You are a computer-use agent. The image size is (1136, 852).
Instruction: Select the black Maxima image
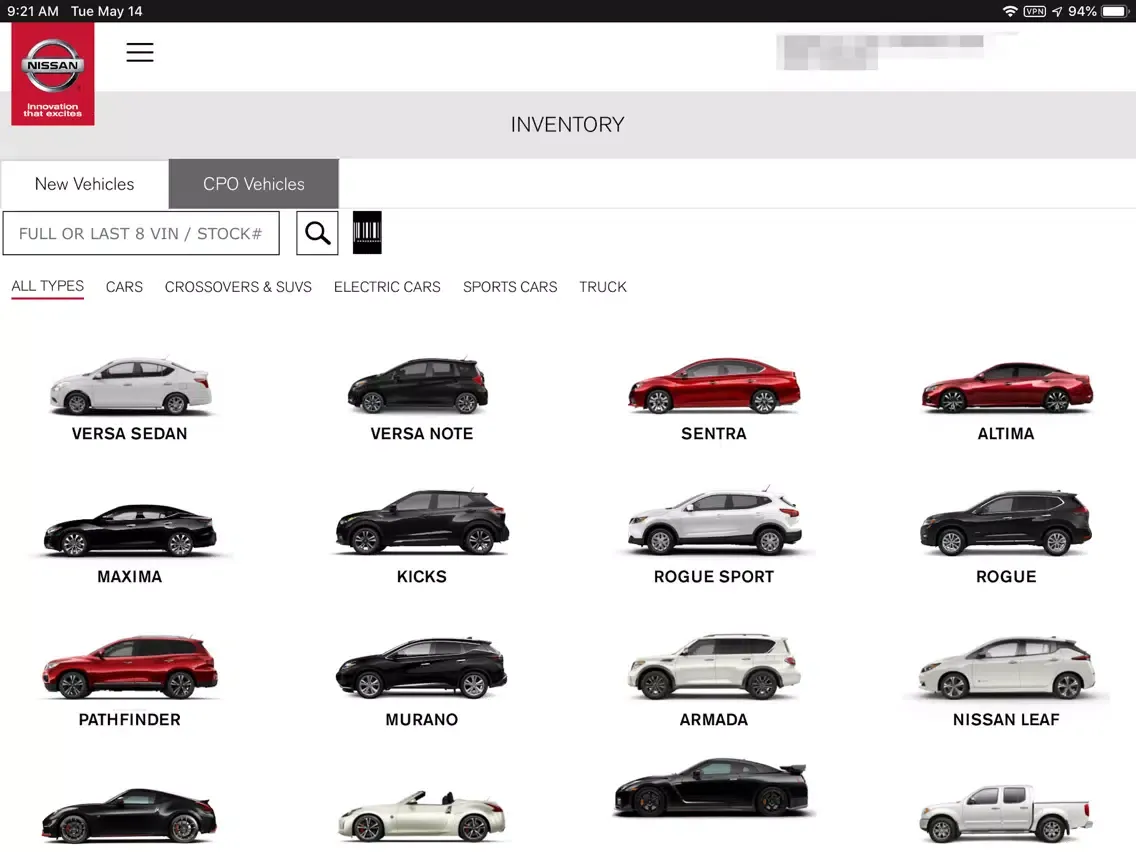tap(130, 530)
